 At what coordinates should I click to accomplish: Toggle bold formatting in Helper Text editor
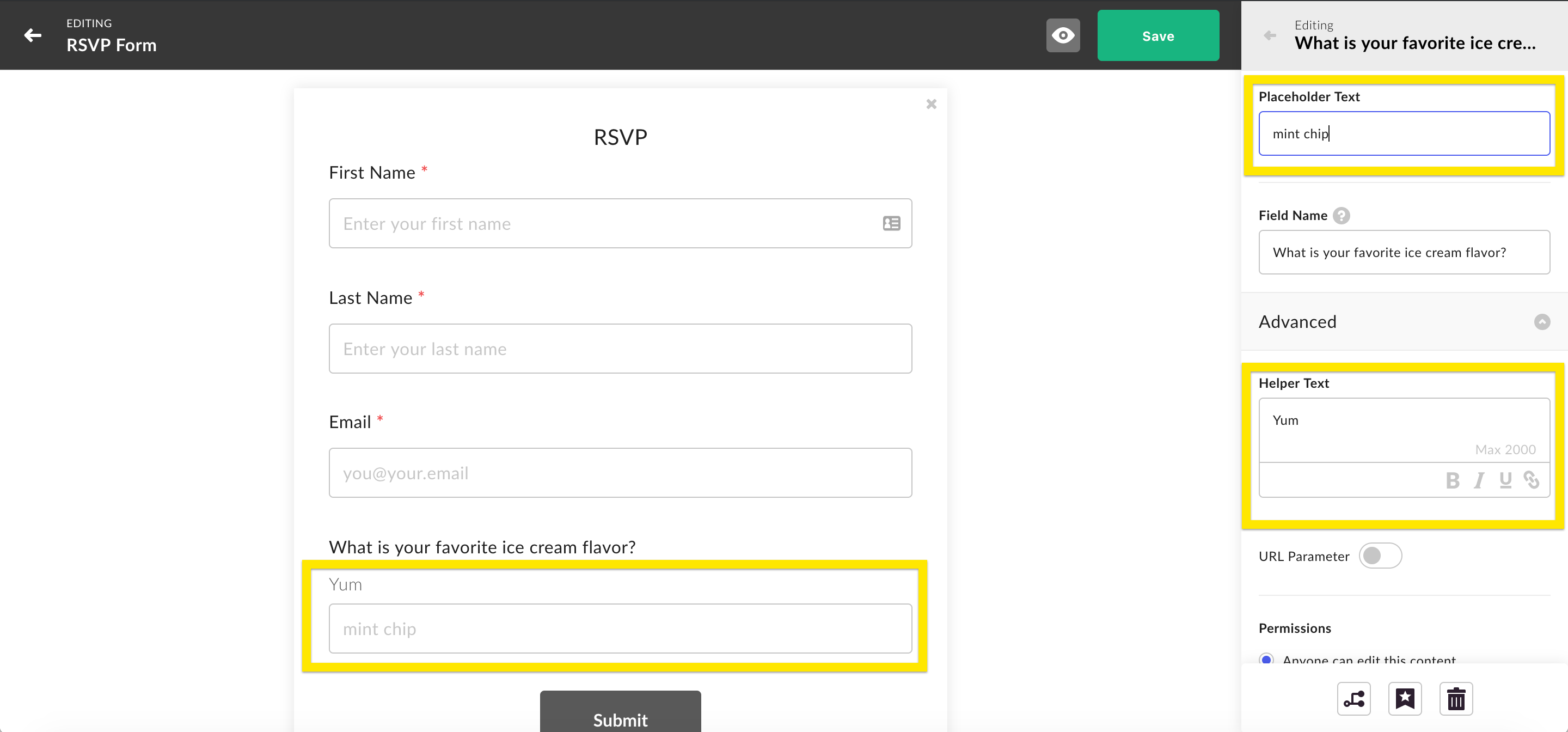[1453, 480]
